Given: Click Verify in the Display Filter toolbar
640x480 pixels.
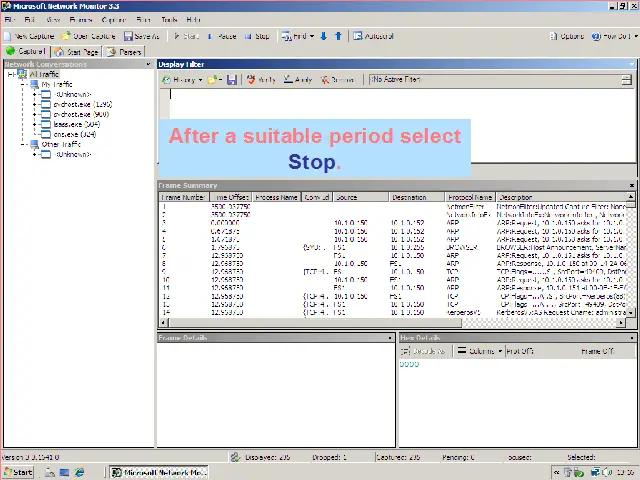Looking at the screenshot, I should tap(261, 80).
